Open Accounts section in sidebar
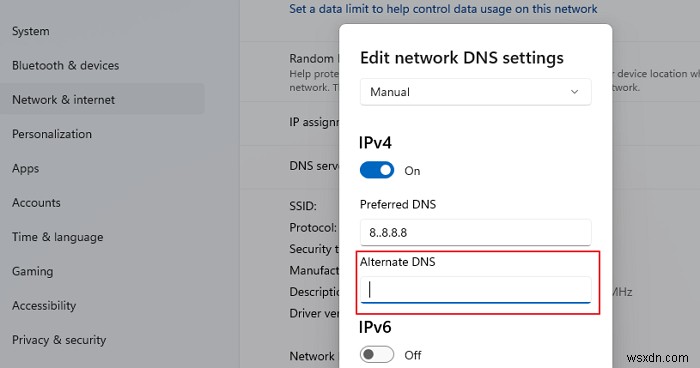700x368 pixels. [36, 203]
